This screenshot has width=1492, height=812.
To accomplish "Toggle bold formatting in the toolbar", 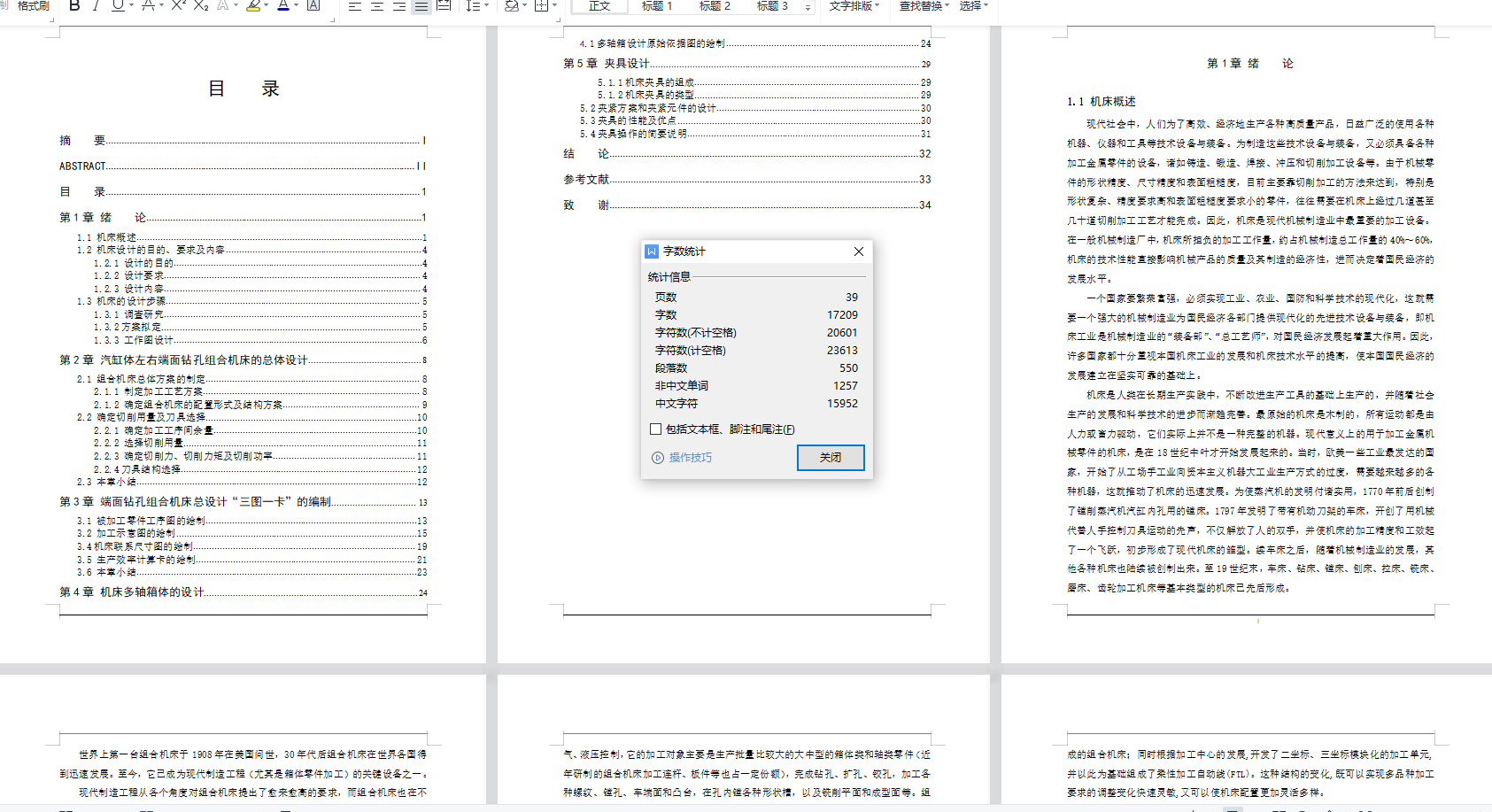I will pos(74,5).
